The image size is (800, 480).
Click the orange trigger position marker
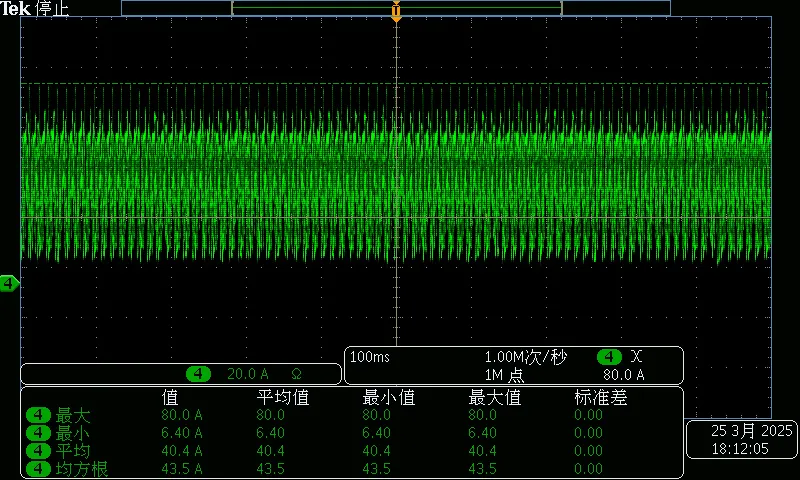(396, 12)
